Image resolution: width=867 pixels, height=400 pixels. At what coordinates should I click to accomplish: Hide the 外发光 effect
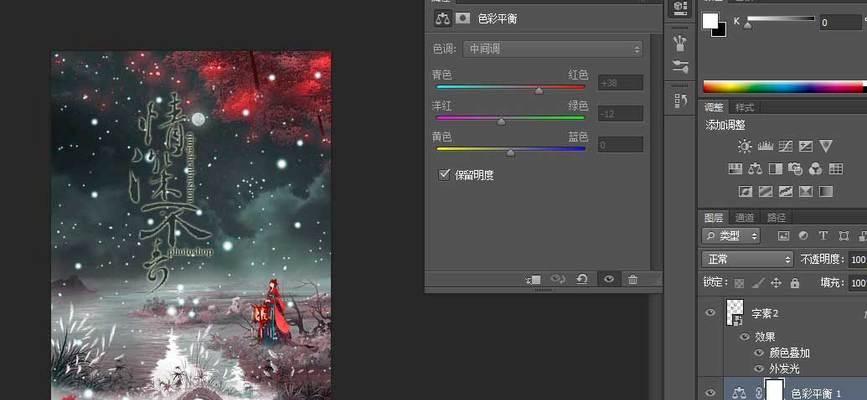[x=759, y=368]
